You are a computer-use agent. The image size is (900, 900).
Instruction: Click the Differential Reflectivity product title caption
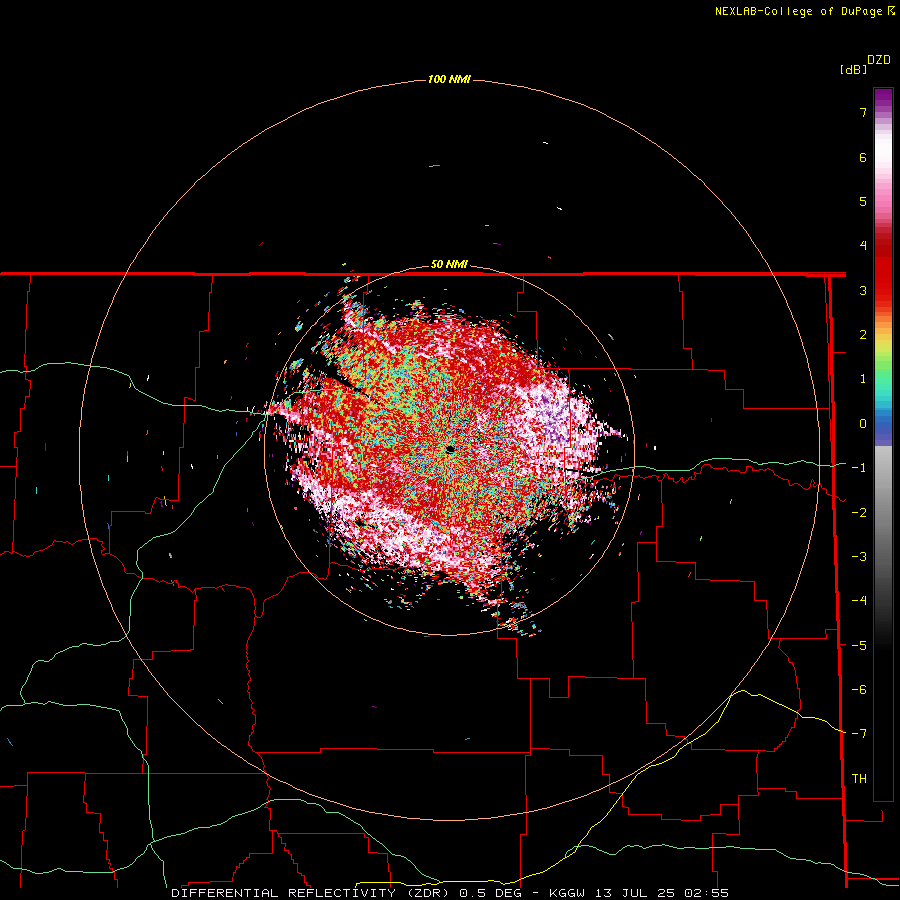tap(450, 893)
